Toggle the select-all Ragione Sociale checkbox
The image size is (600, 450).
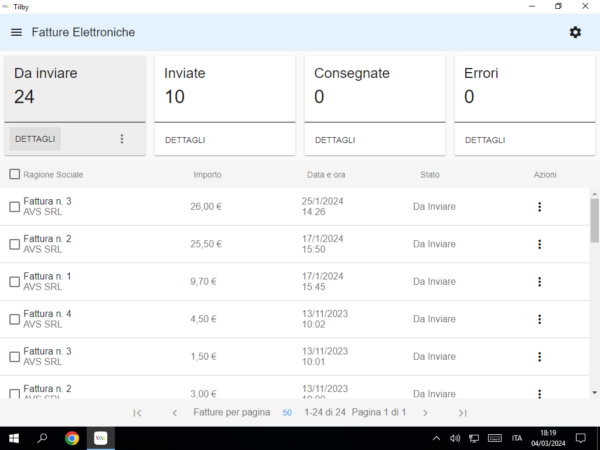(14, 175)
